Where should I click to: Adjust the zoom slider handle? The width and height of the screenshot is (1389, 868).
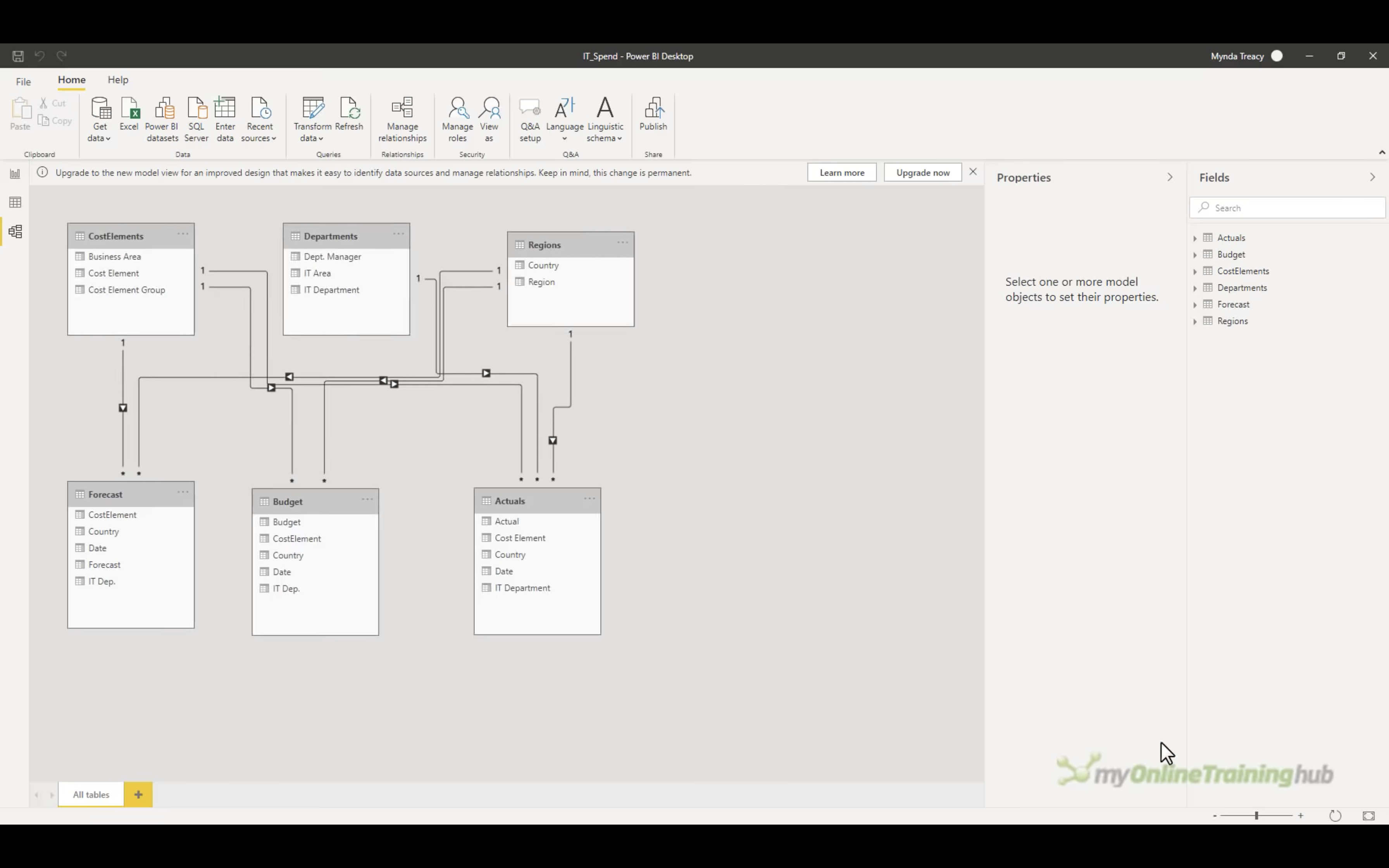1256,815
